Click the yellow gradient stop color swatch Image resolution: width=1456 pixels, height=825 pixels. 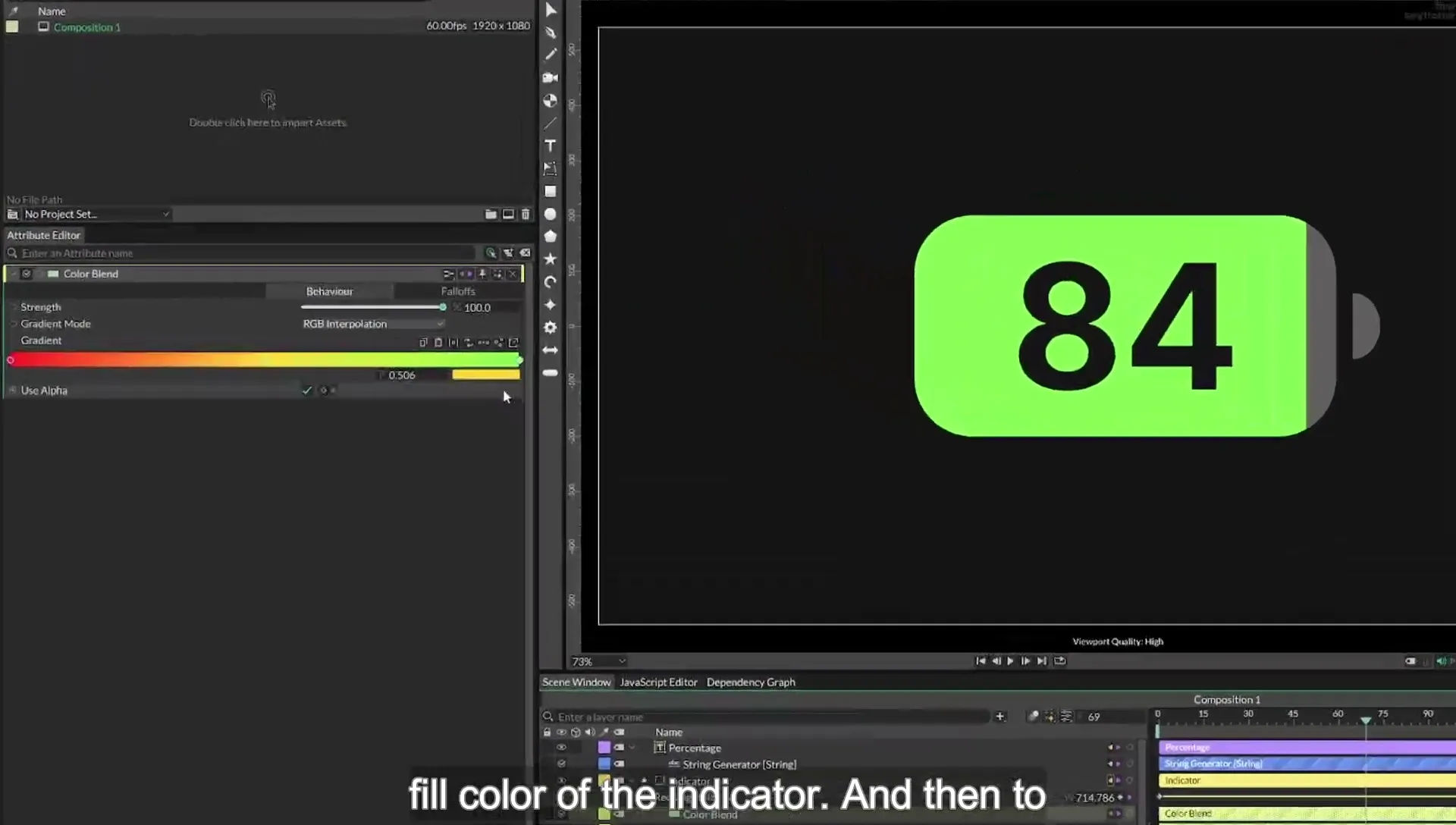(486, 375)
